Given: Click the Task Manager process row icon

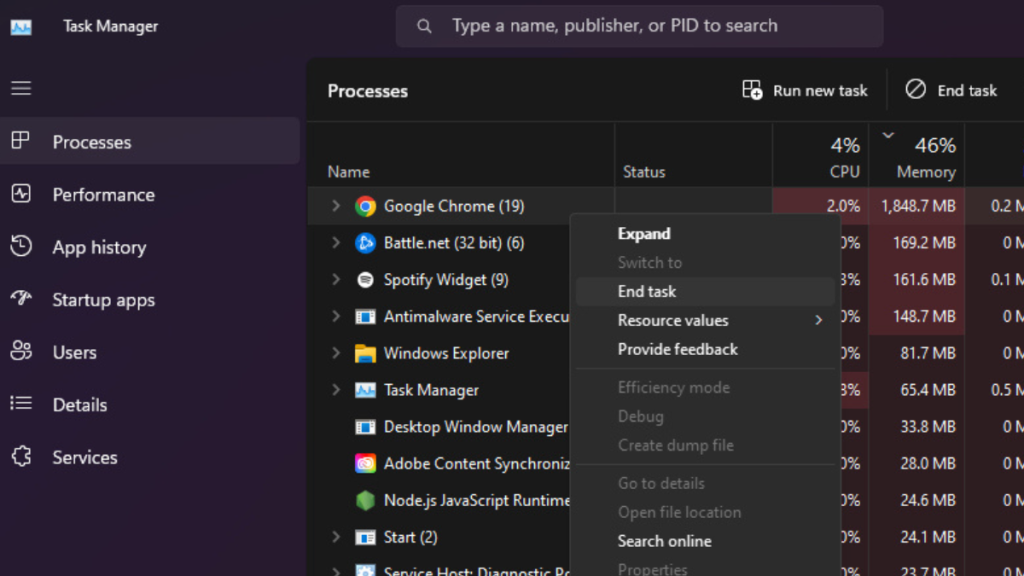Looking at the screenshot, I should pos(365,390).
